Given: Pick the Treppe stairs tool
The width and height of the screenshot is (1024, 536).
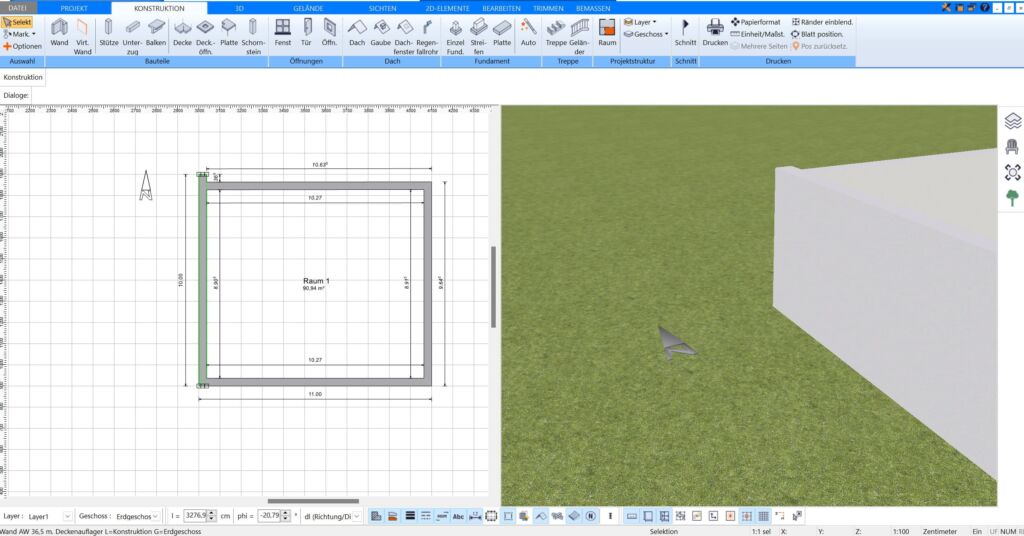Looking at the screenshot, I should coord(555,33).
